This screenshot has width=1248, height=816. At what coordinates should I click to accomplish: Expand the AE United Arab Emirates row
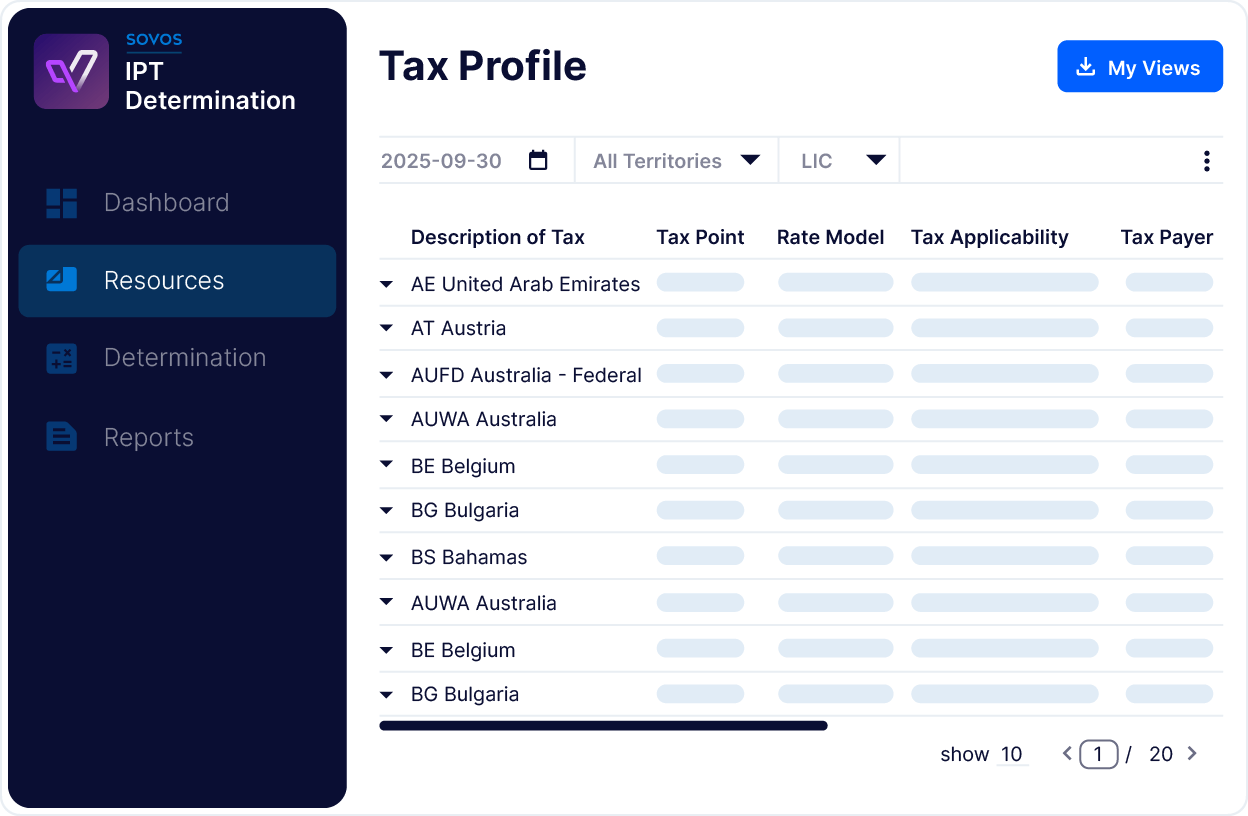(387, 284)
